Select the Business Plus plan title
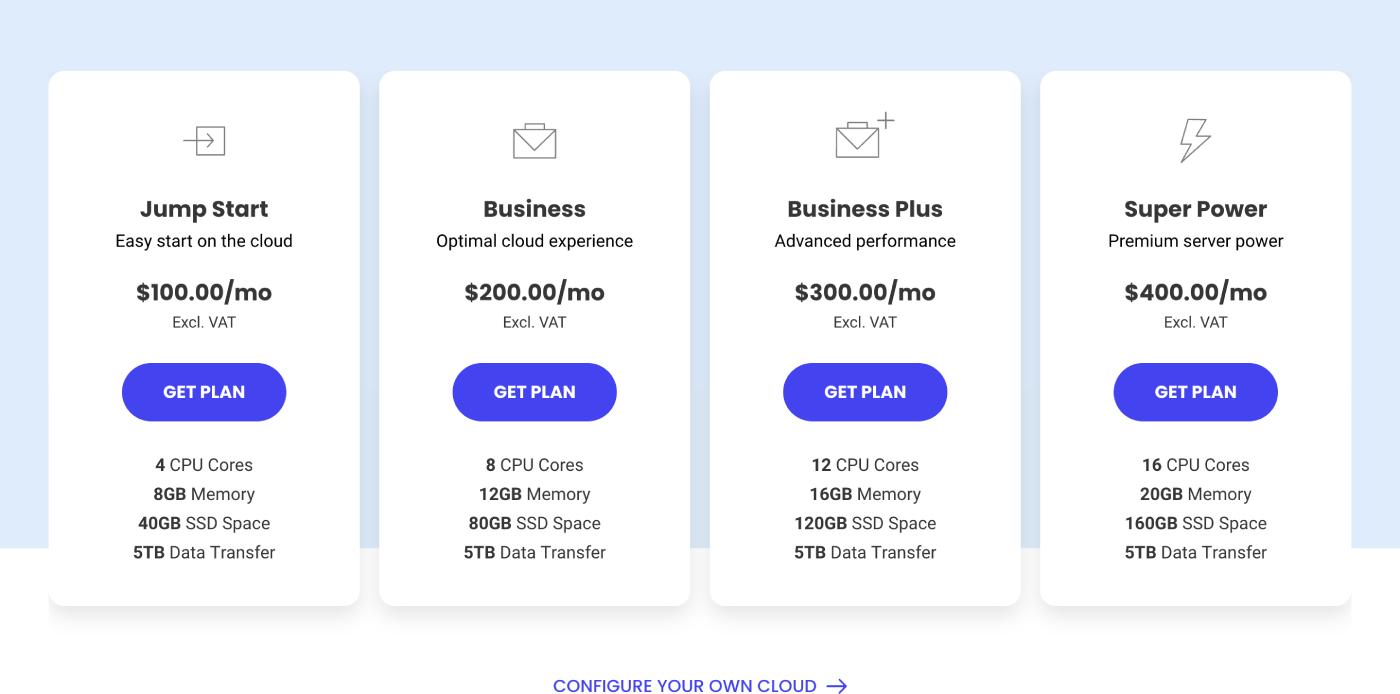This screenshot has height=694, width=1400. (865, 209)
